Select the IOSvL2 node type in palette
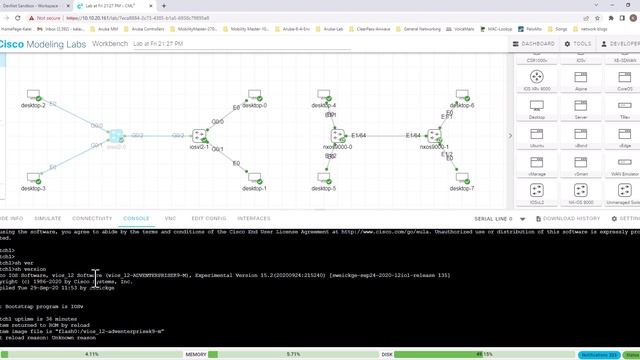 [x=536, y=193]
